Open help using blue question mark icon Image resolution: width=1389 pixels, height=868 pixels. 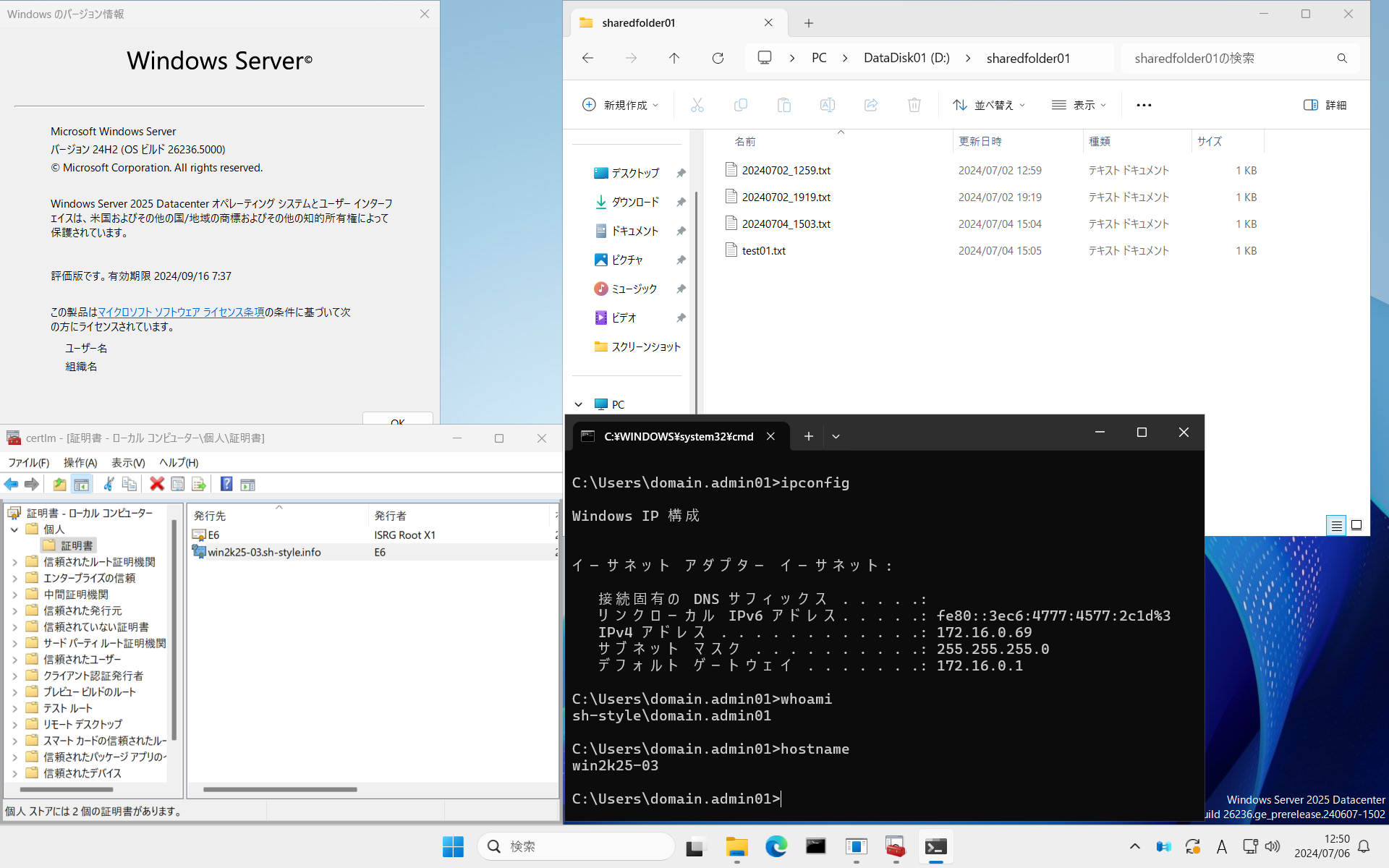click(226, 484)
